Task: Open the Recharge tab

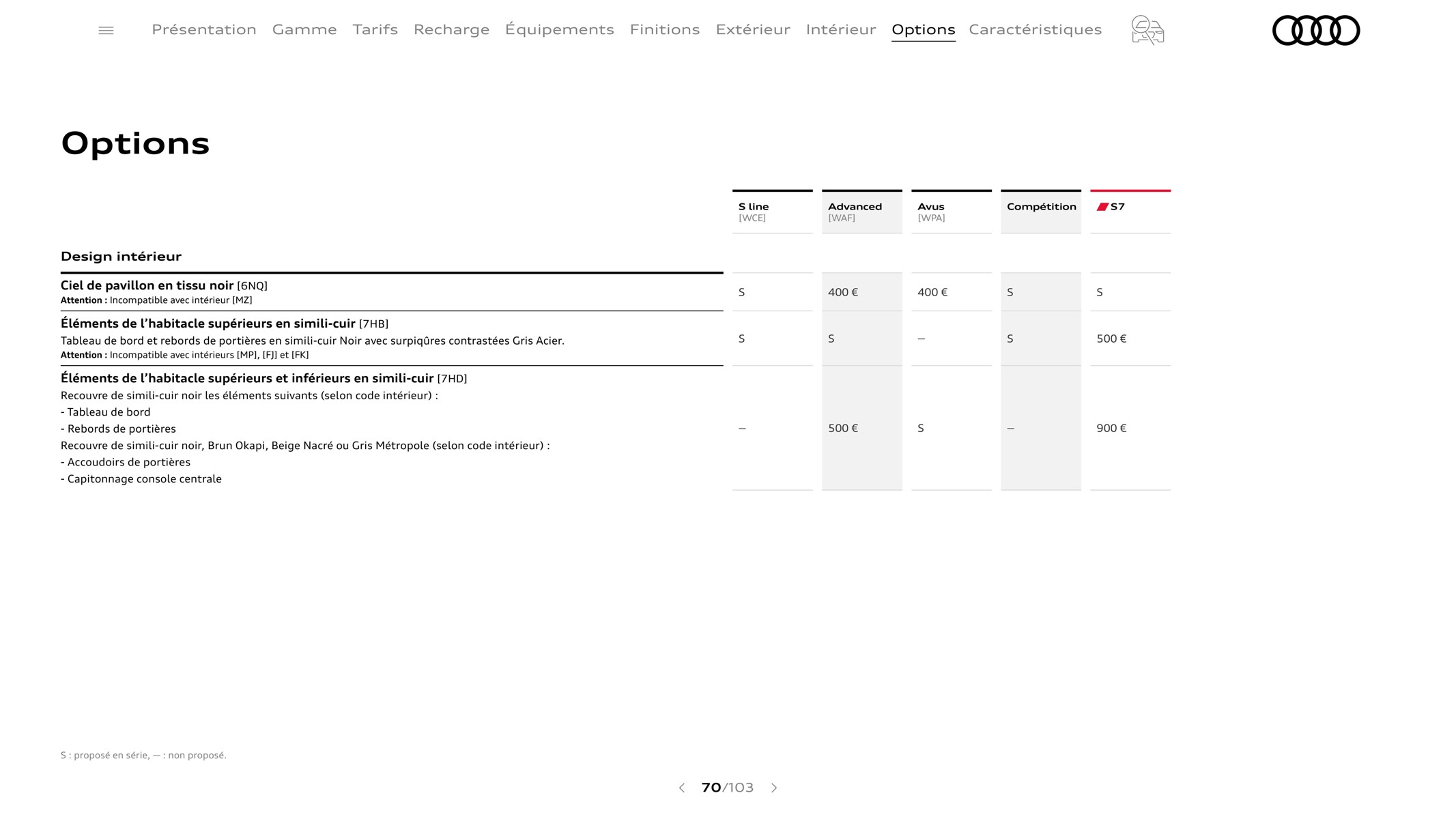Action: (451, 29)
